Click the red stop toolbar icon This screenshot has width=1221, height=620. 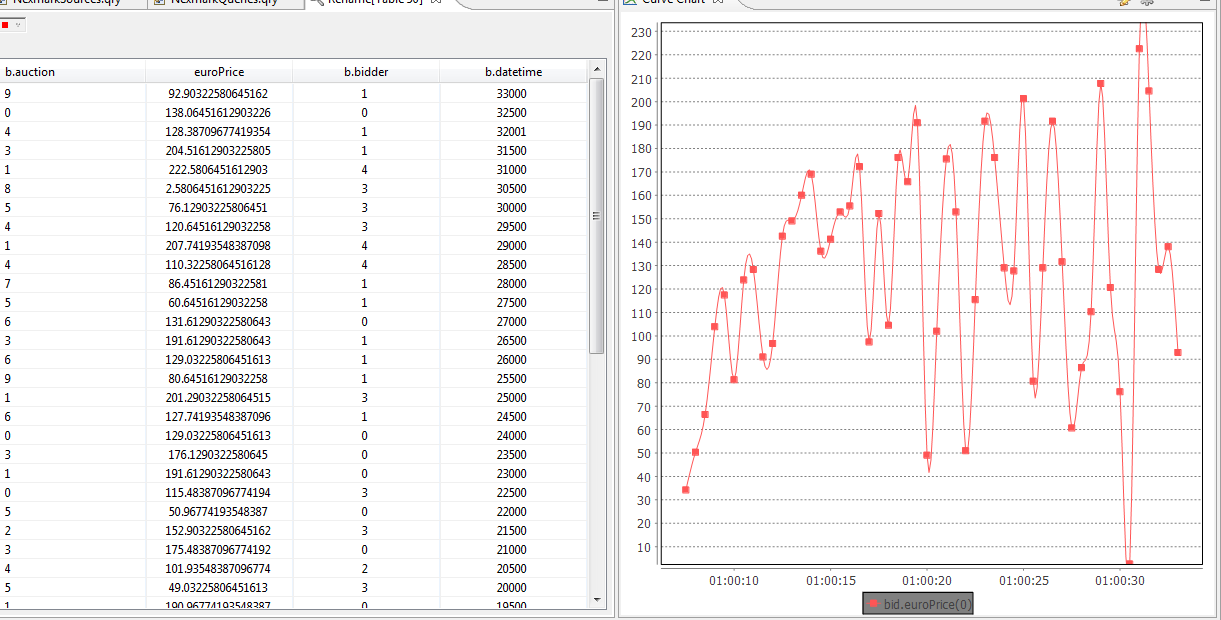point(6,24)
